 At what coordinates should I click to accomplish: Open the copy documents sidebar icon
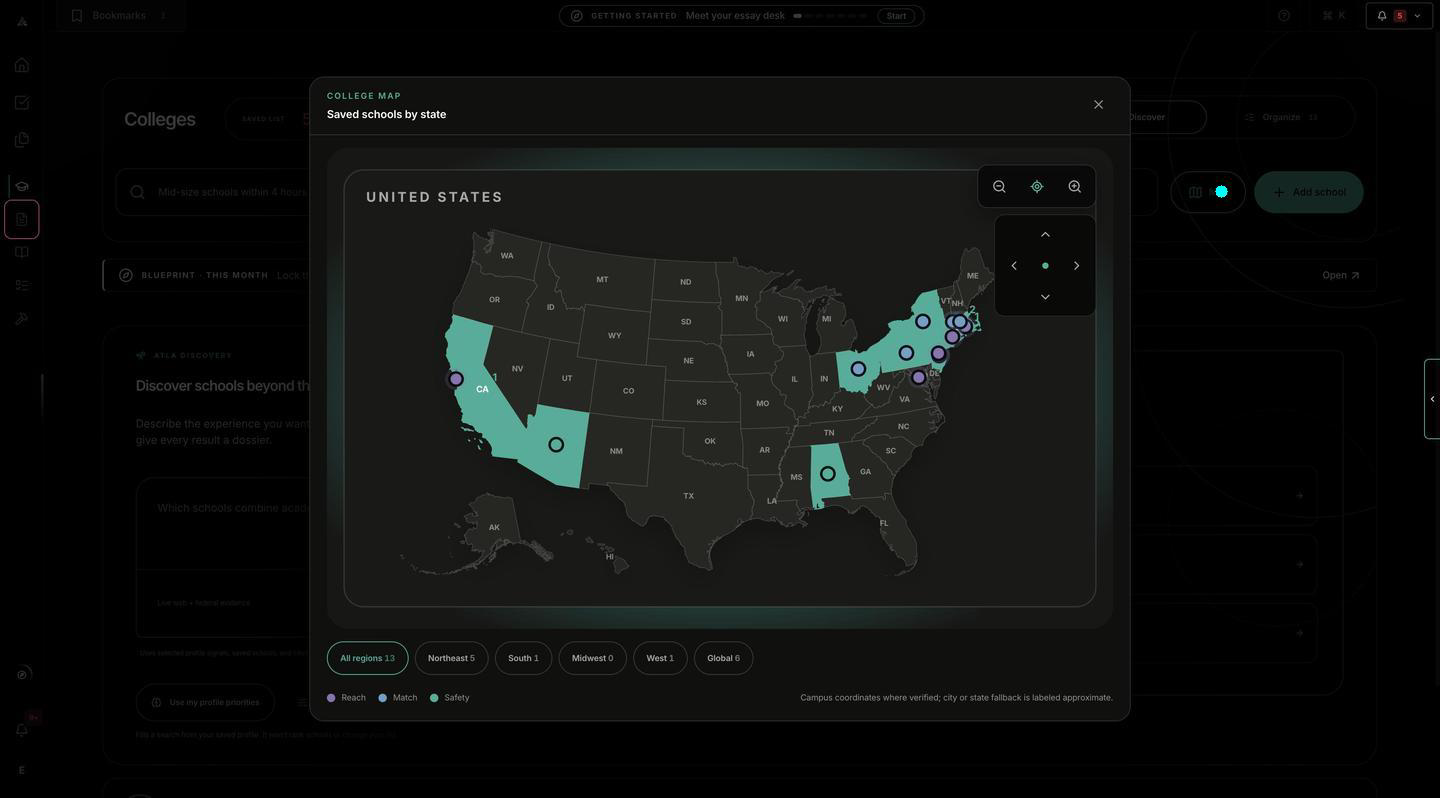(x=22, y=139)
